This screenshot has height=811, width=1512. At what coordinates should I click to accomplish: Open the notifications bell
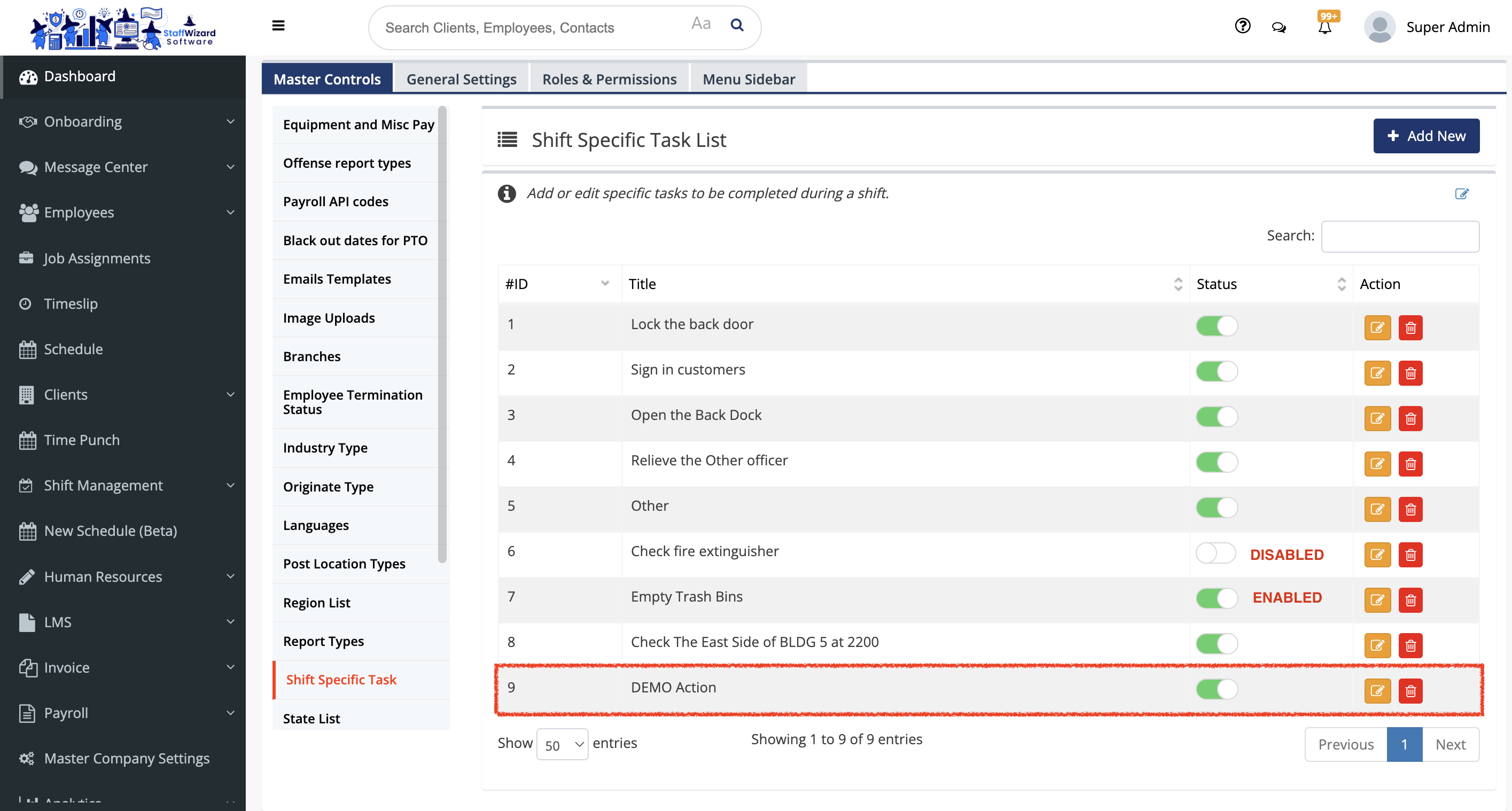[1325, 27]
